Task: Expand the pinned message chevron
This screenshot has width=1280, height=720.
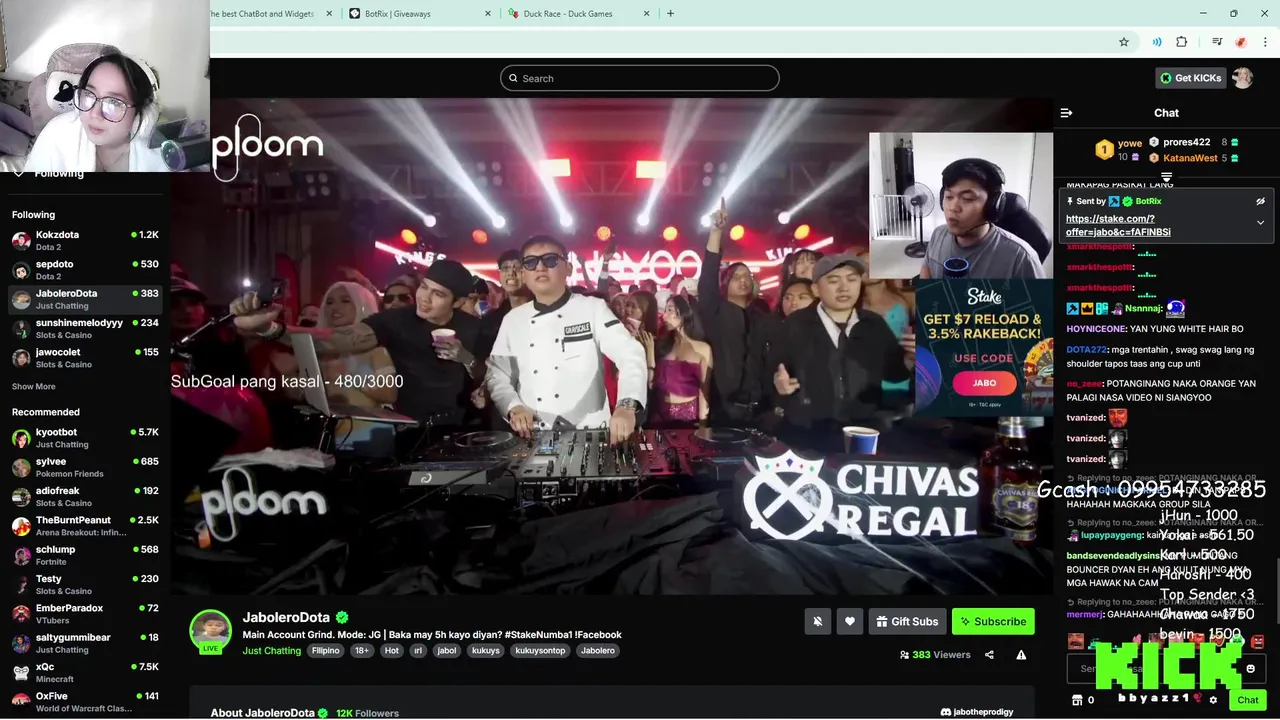Action: click(1260, 222)
